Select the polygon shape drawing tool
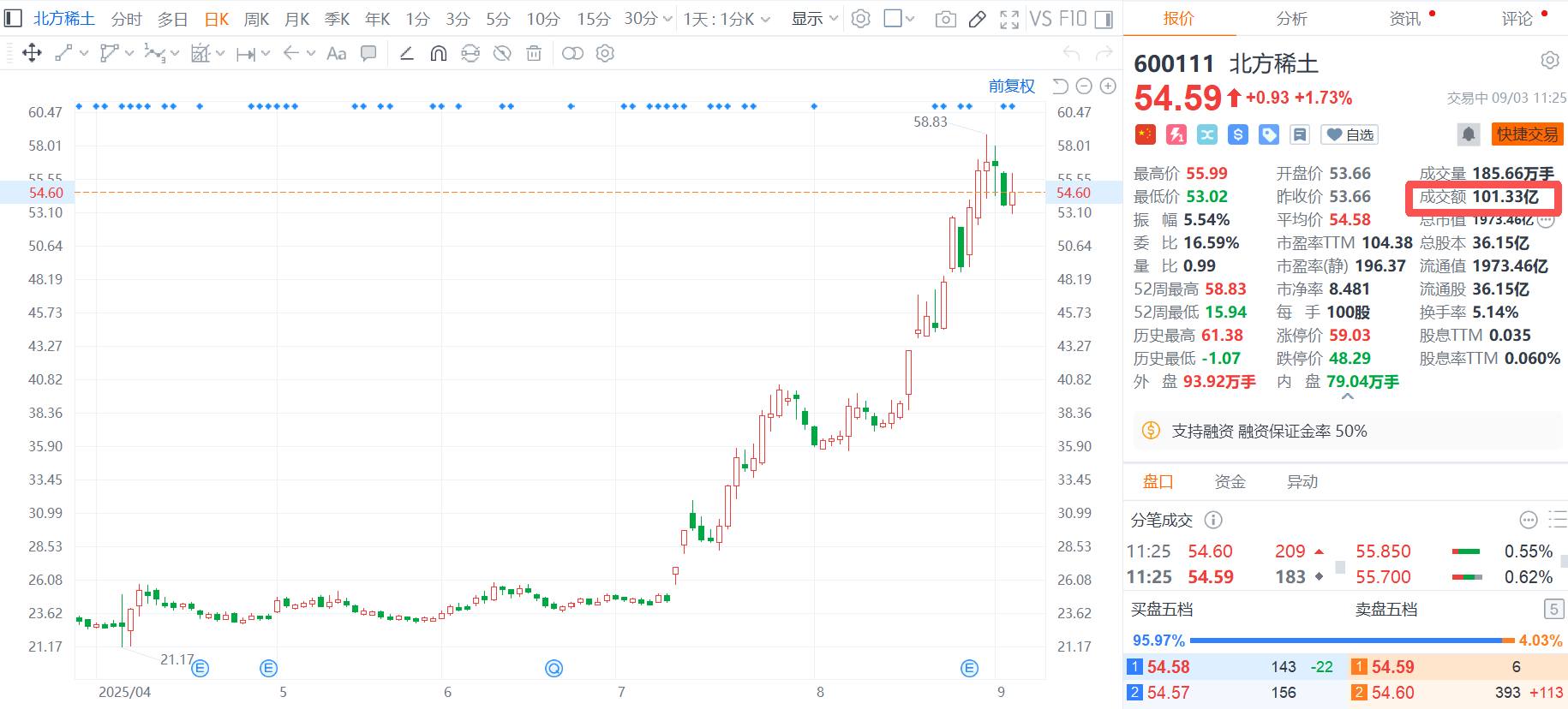 coord(109,53)
